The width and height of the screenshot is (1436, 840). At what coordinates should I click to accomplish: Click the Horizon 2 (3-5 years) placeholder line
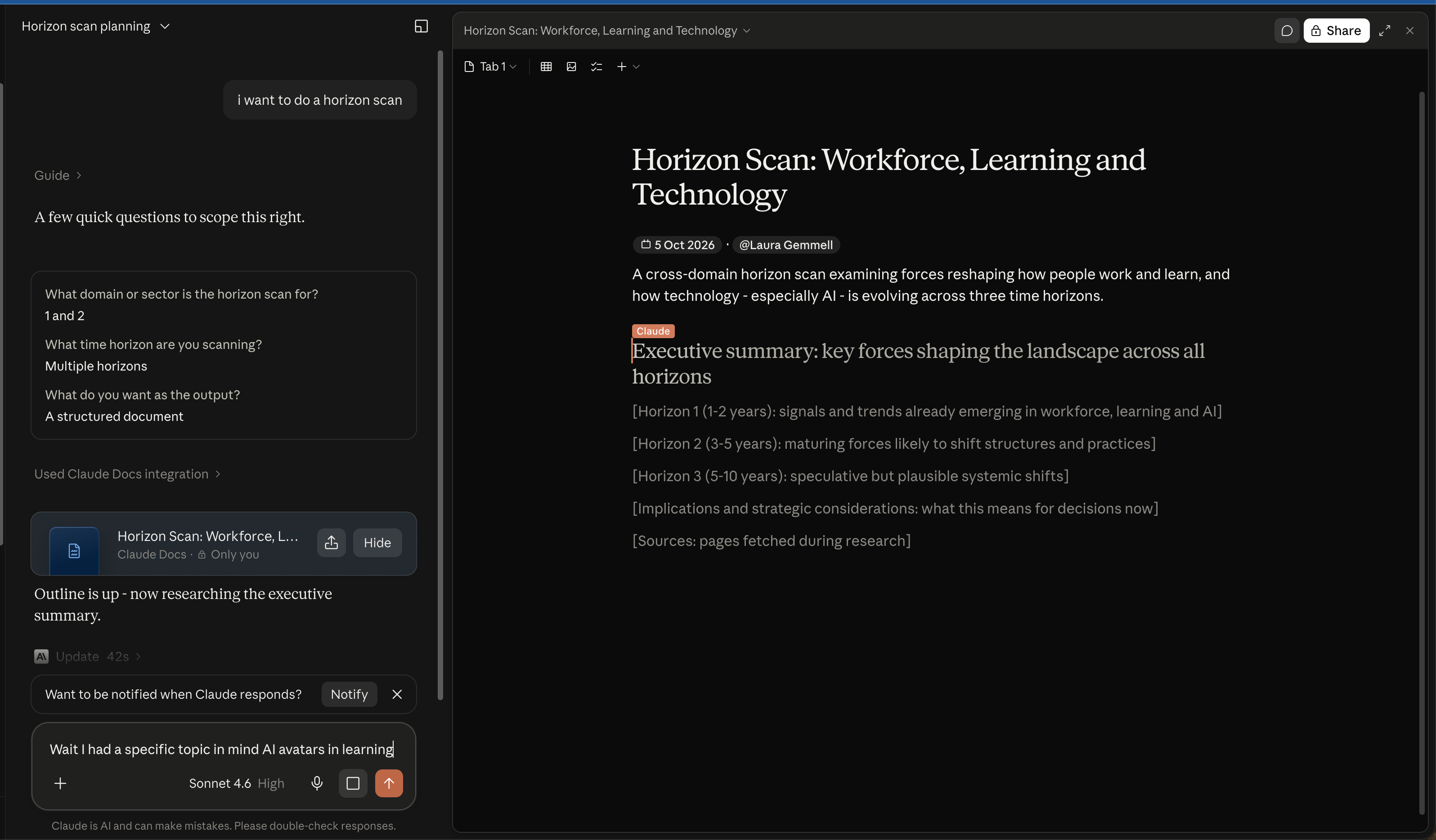coord(894,444)
